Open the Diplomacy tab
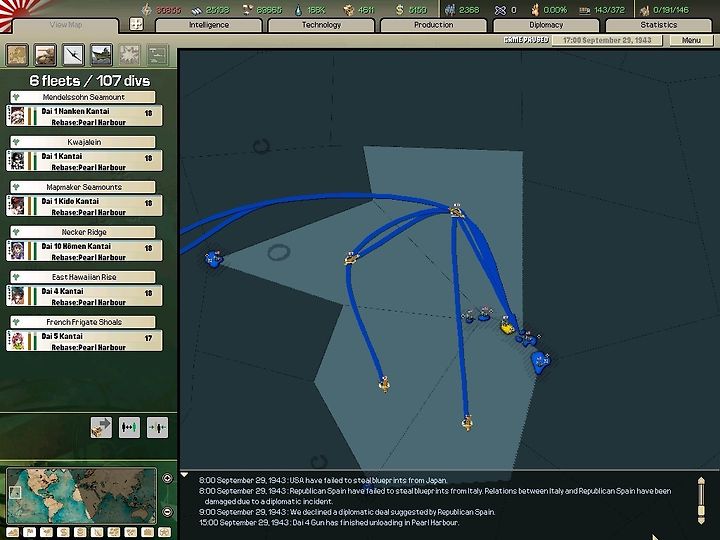Screen dimensions: 720x540 coord(546,25)
